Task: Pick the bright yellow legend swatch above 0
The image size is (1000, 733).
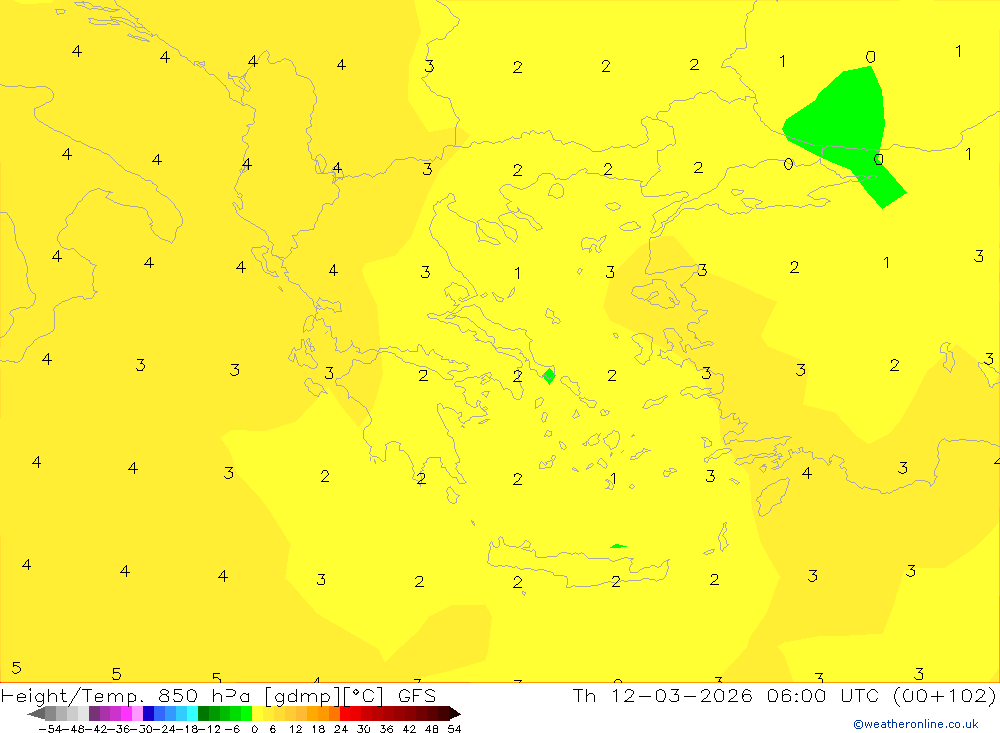Action: pos(257,713)
